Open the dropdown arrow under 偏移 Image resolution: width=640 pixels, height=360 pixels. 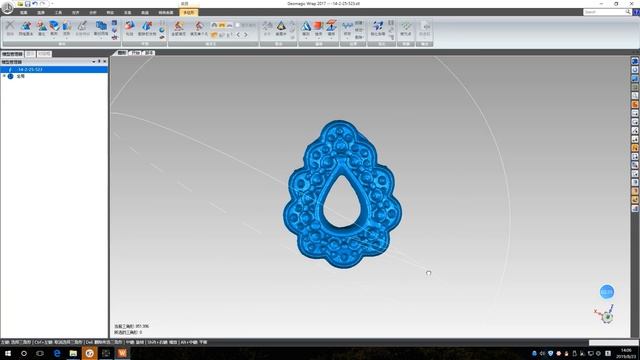(x=331, y=38)
